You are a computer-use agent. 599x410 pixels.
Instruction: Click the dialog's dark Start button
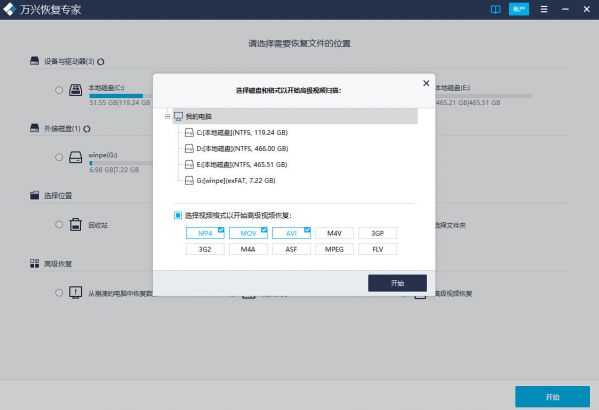pyautogui.click(x=397, y=283)
